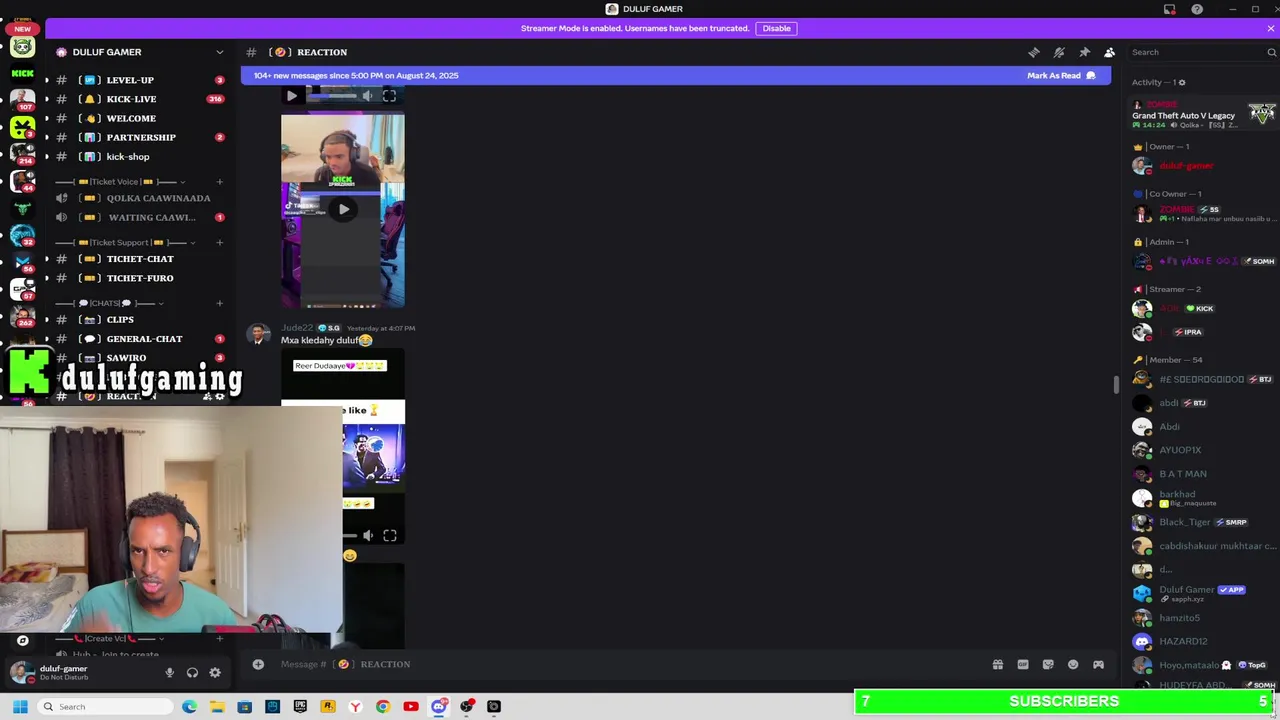Screen dimensions: 1280x720
Task: Fullscreen the top video attachment
Action: pyautogui.click(x=389, y=96)
